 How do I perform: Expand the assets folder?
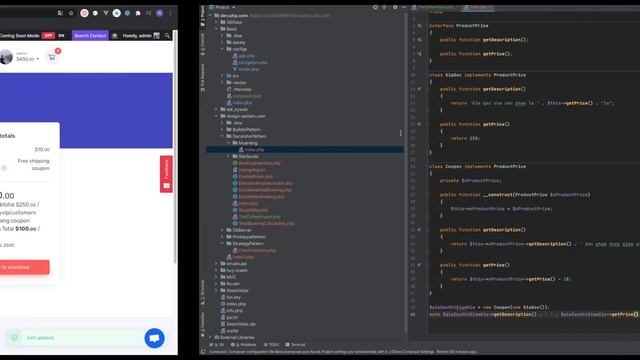(222, 42)
